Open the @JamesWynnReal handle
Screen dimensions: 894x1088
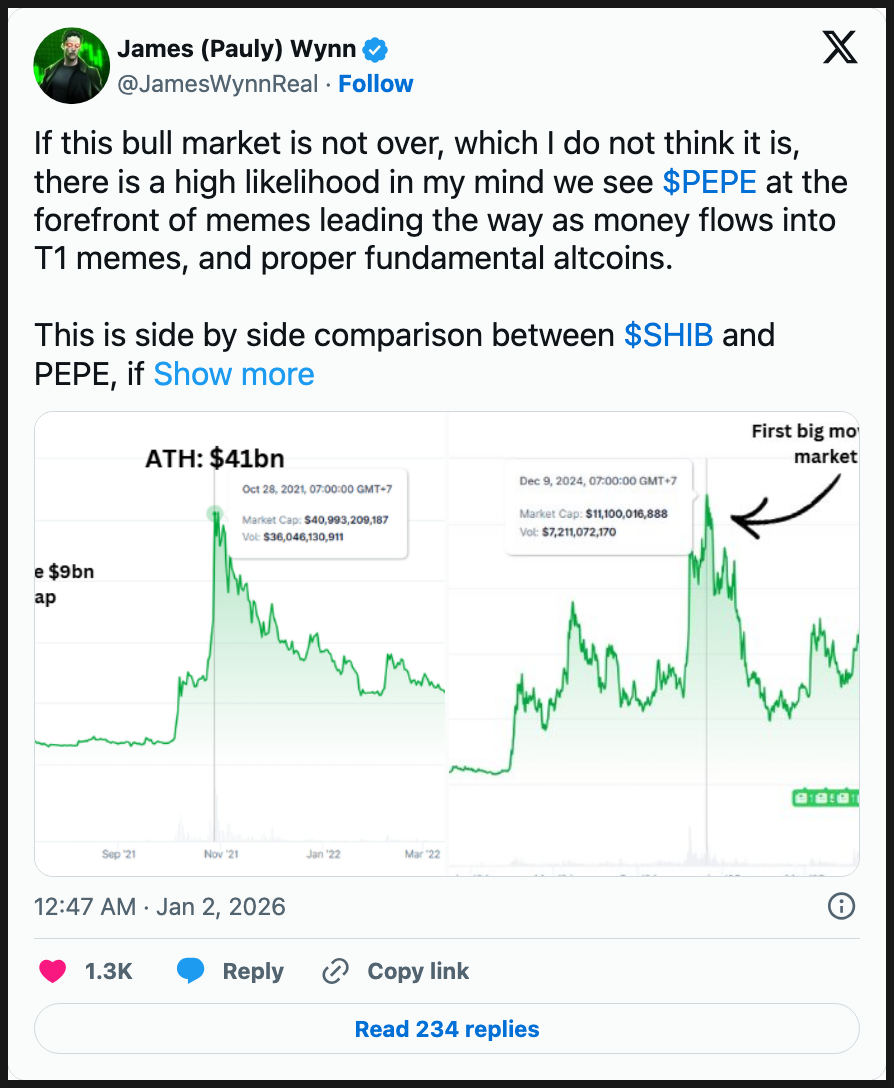[x=217, y=84]
